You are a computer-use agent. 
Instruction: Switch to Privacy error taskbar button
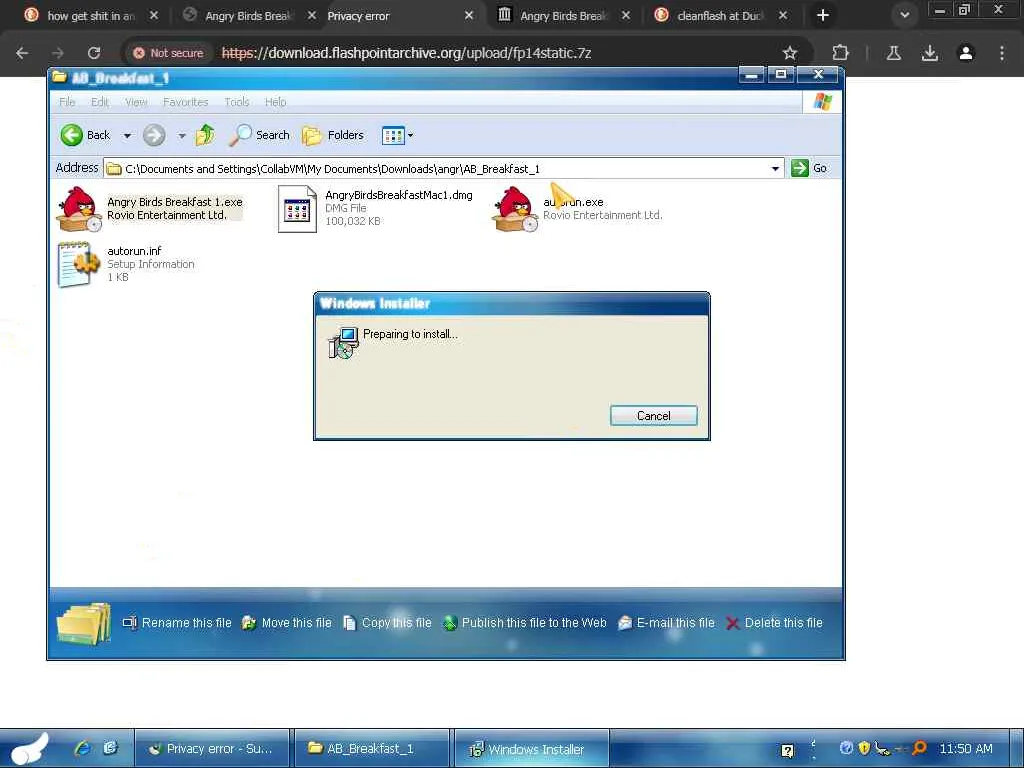click(x=212, y=748)
